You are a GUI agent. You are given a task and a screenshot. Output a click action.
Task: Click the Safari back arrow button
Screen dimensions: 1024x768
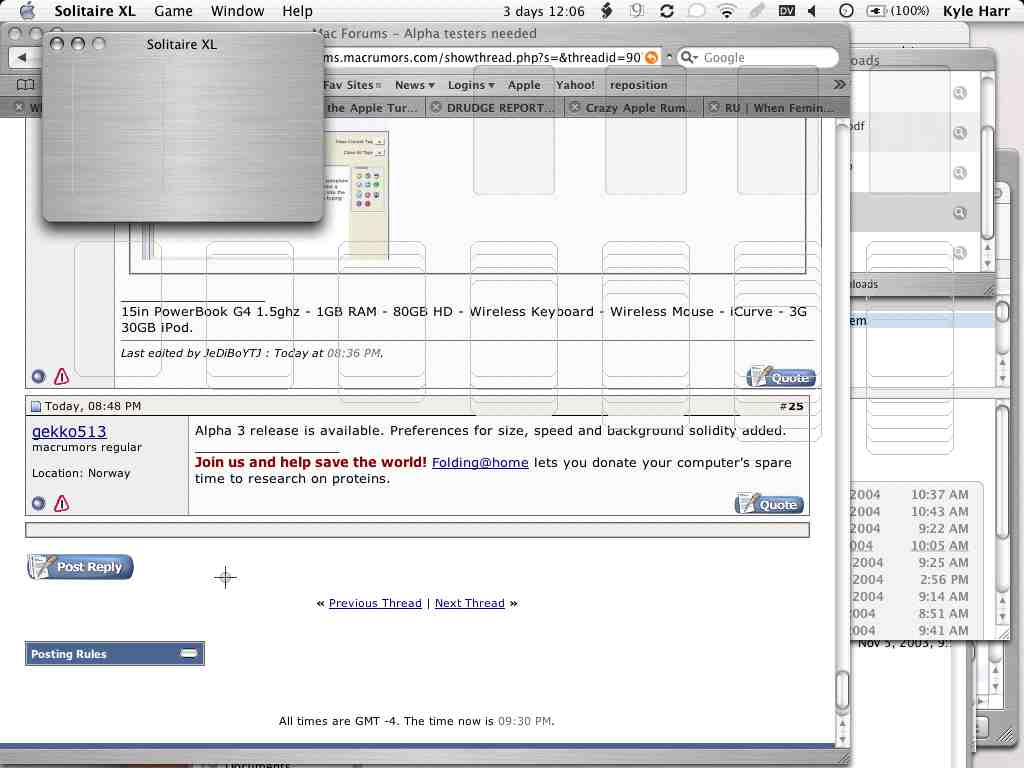[x=22, y=57]
